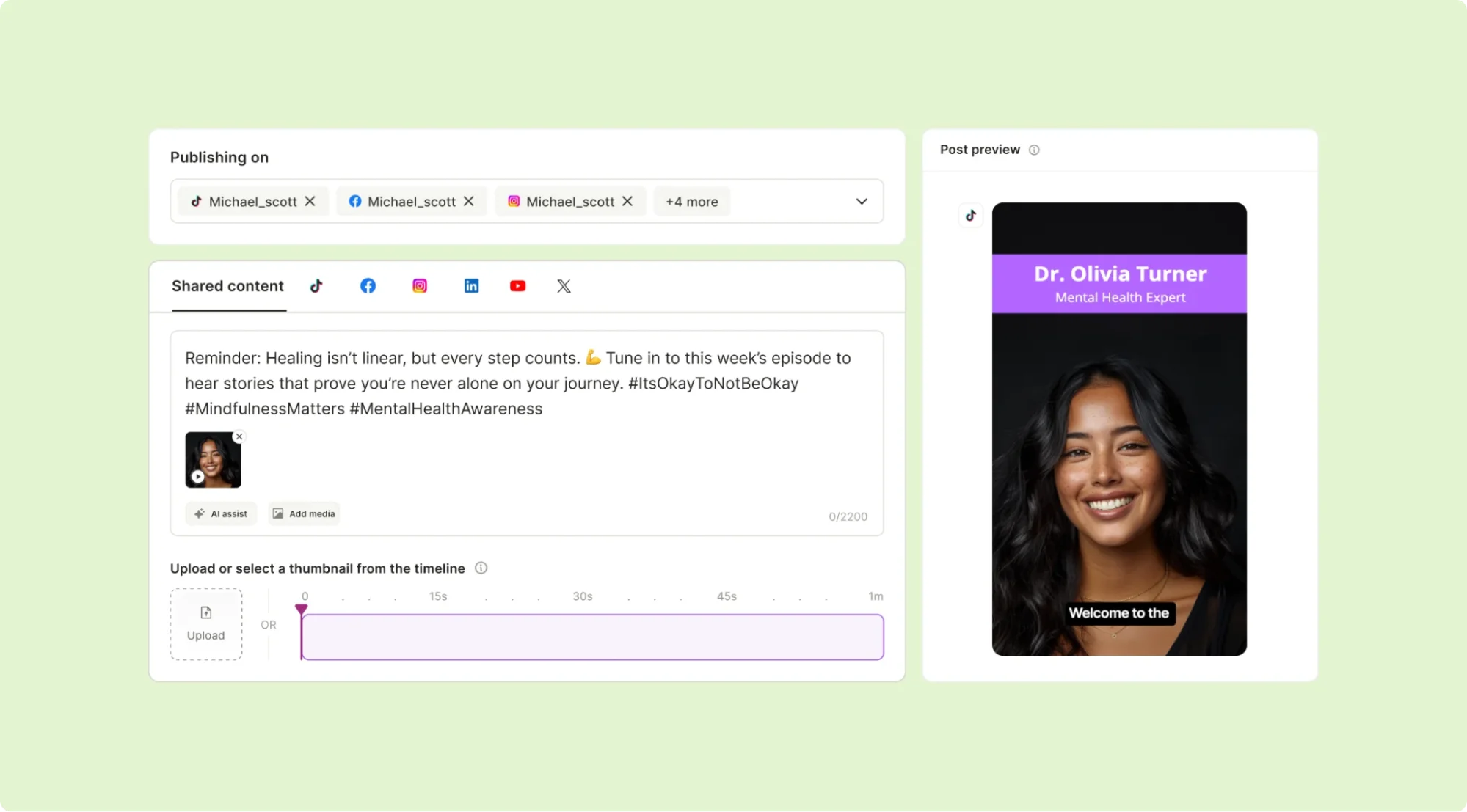The image size is (1467, 812).
Task: Click the Instagram icon in content tabs
Action: pyautogui.click(x=419, y=286)
